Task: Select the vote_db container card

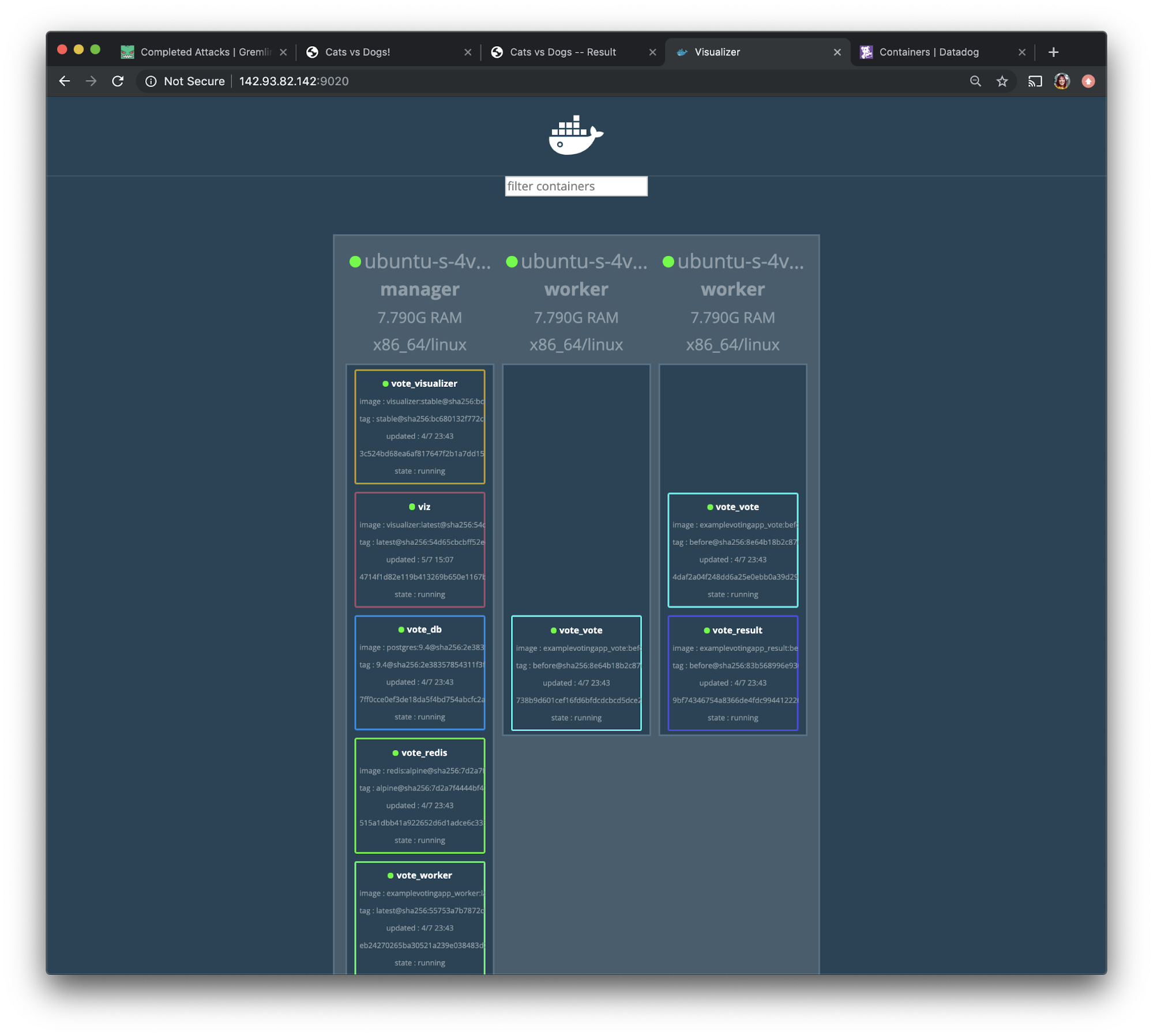Action: [419, 673]
